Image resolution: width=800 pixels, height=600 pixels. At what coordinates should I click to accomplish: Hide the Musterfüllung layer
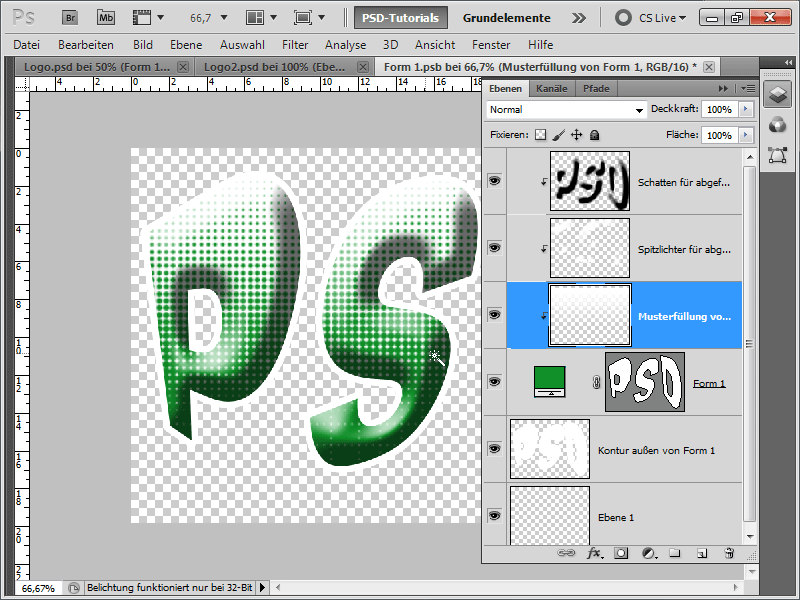coord(494,314)
